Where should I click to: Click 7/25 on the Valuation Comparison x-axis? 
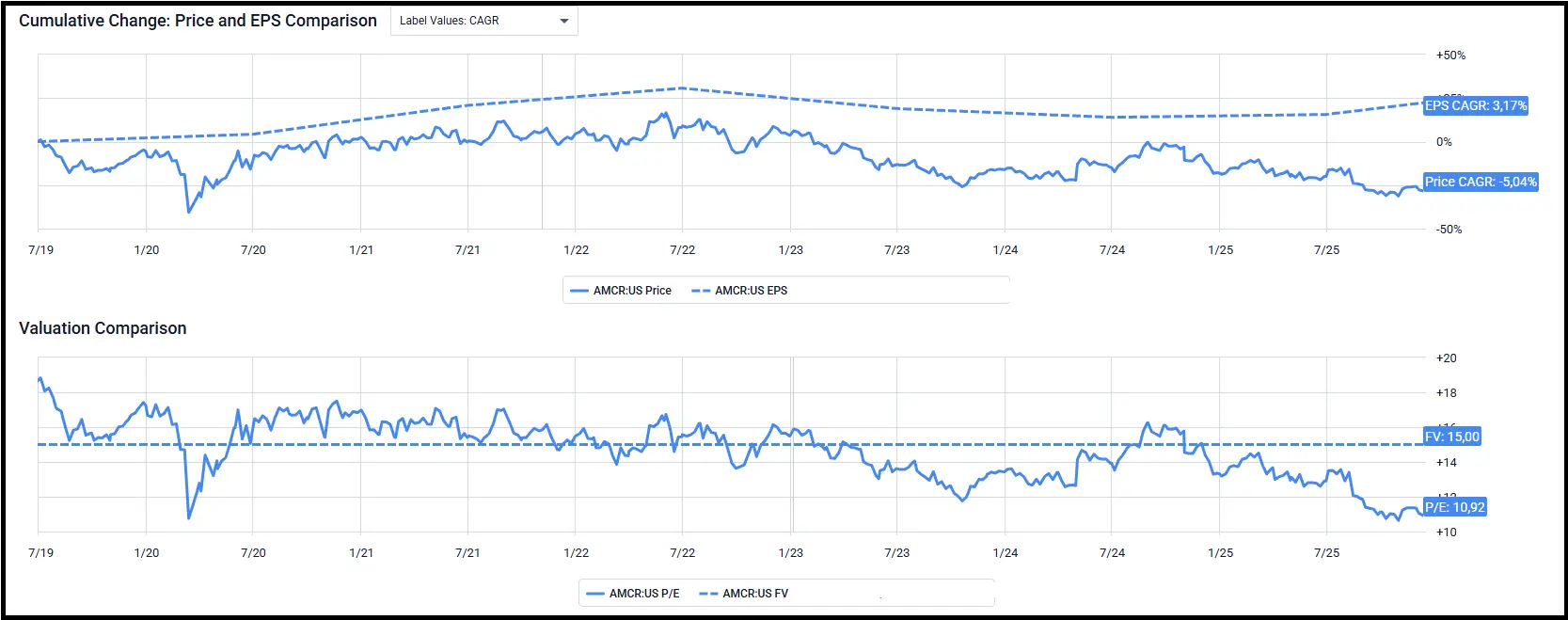[1326, 553]
